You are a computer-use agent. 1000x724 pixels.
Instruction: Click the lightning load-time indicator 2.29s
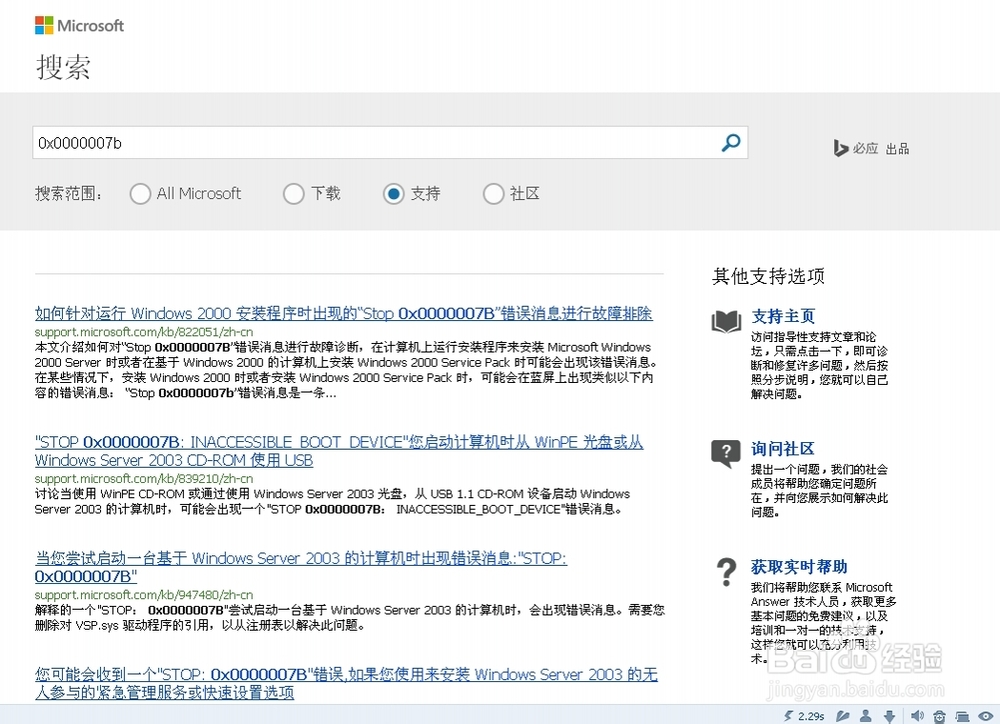click(x=804, y=716)
